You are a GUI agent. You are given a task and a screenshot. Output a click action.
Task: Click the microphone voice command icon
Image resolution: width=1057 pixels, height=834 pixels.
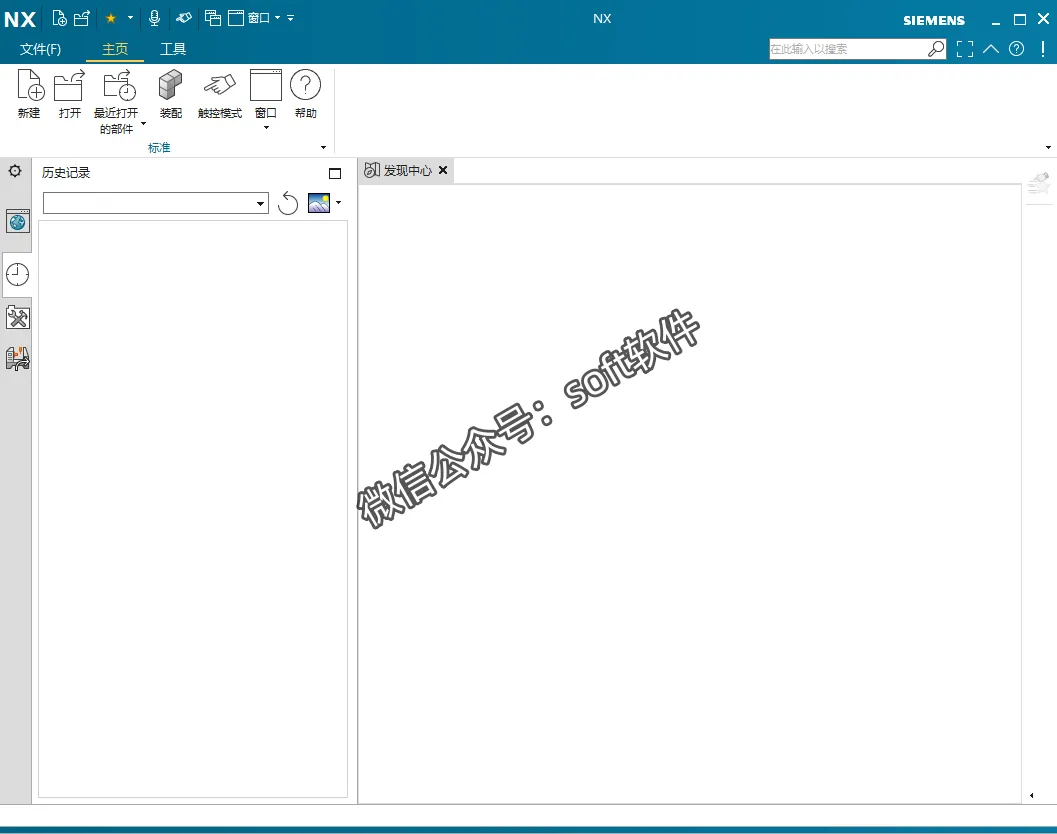point(154,18)
